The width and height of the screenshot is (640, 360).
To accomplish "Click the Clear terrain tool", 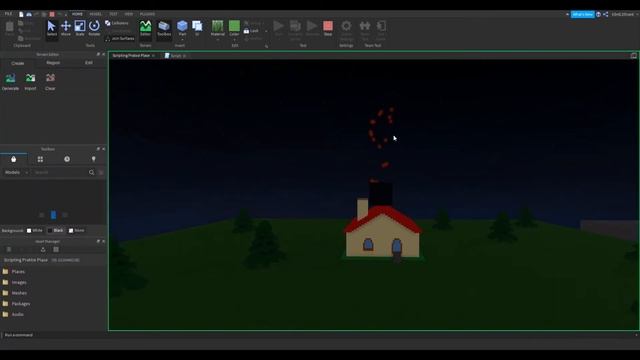I will click(50, 81).
